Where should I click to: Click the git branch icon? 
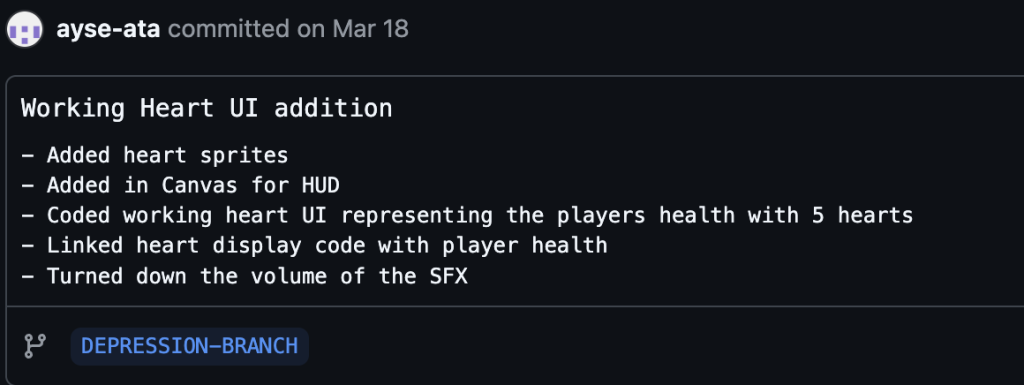tap(35, 346)
